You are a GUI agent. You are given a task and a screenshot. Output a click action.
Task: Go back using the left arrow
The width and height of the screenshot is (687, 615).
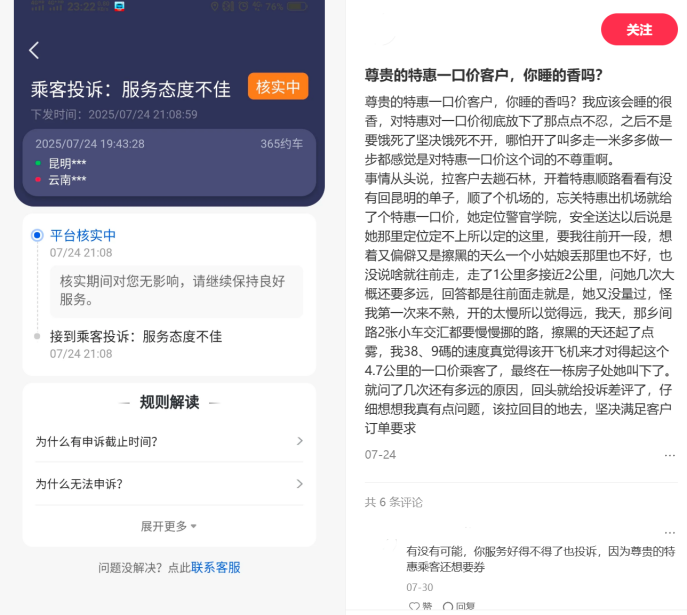(34, 50)
